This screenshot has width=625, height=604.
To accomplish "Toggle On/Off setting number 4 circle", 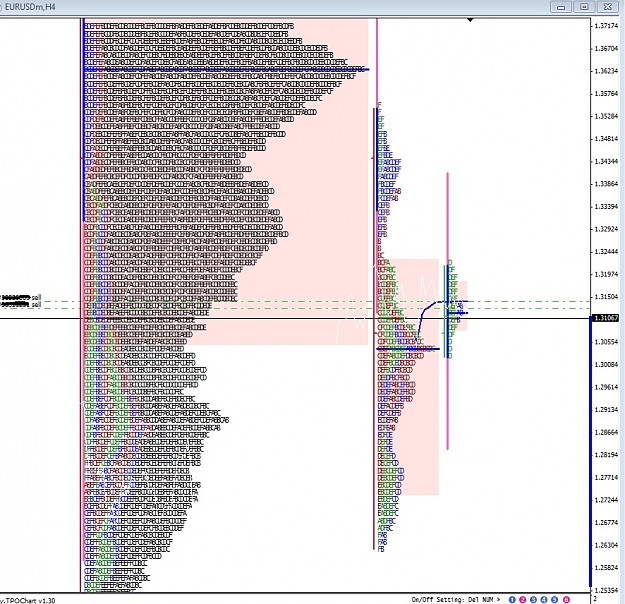I will point(544,600).
